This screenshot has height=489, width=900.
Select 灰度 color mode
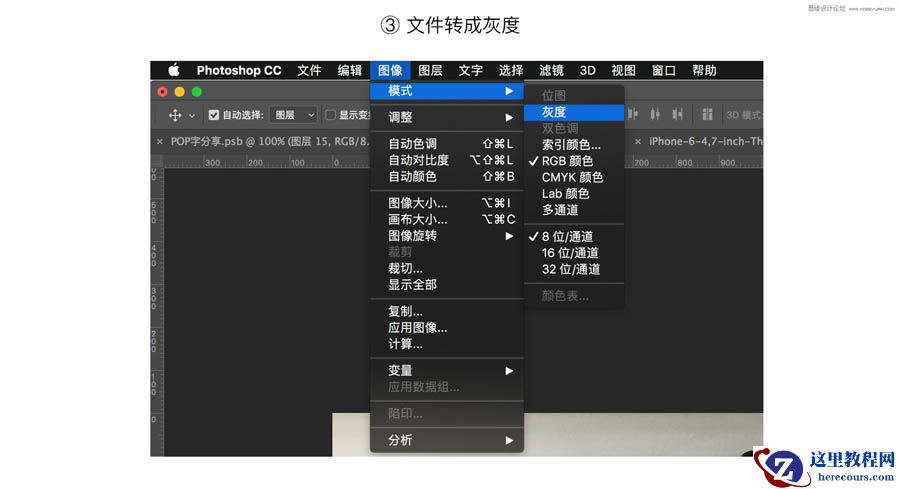pos(573,112)
